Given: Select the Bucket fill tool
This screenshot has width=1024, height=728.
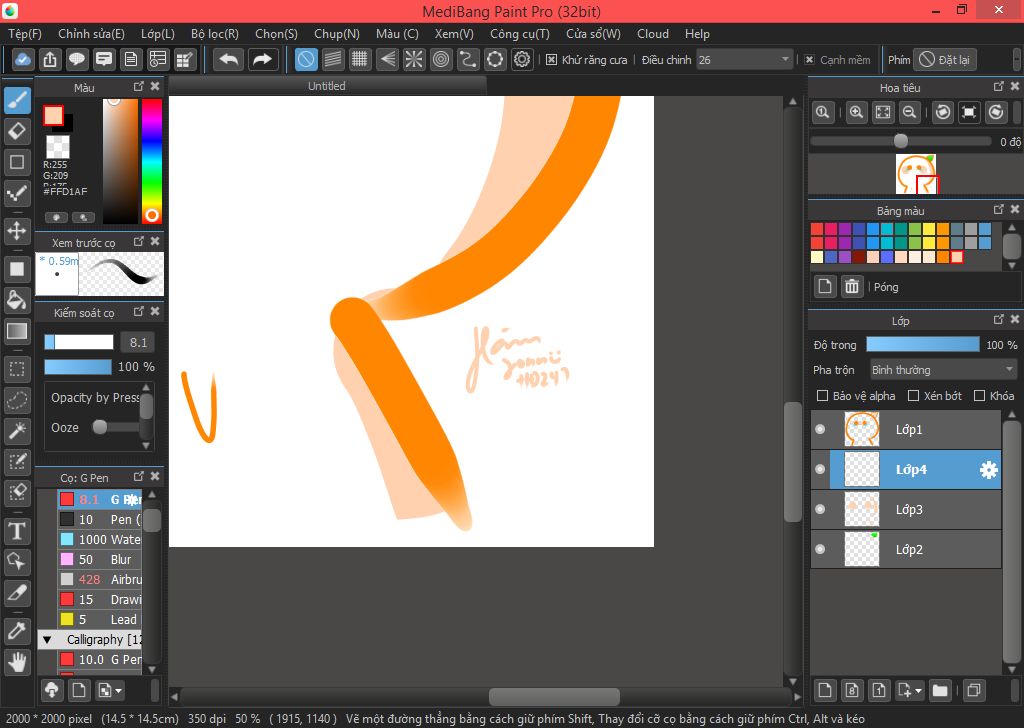Looking at the screenshot, I should [x=18, y=300].
